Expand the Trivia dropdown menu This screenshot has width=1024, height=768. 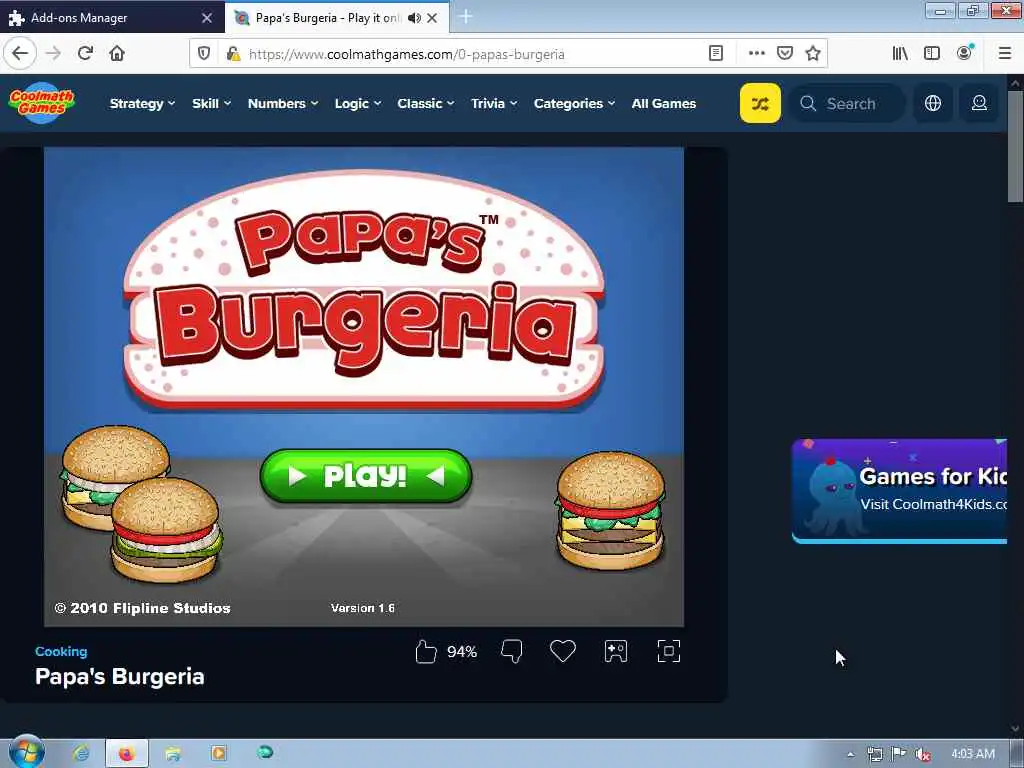pyautogui.click(x=494, y=103)
